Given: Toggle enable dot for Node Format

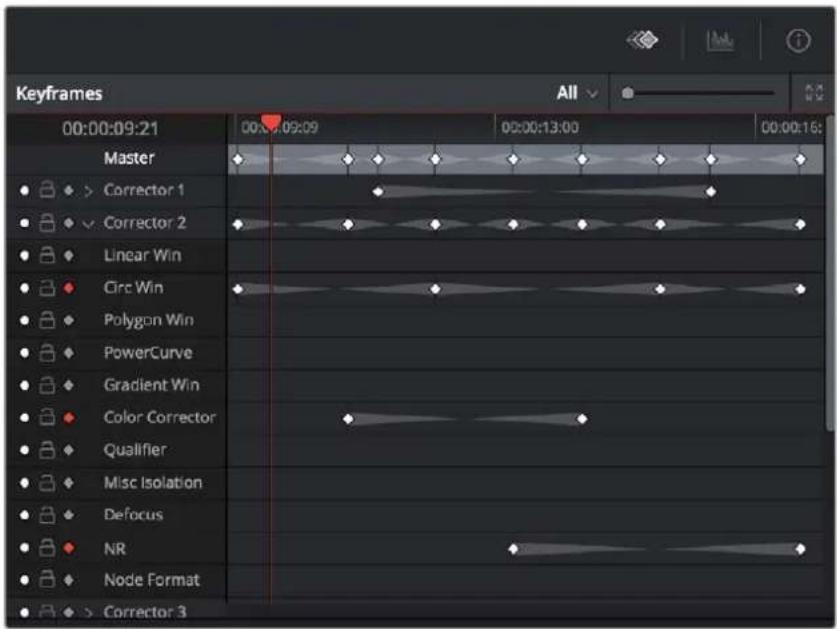Looking at the screenshot, I should 24,580.
